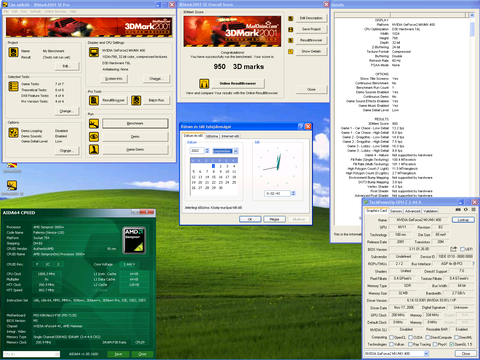Click the Online ResultBrowser button
Screen dimensions: 480x360
click(238, 83)
